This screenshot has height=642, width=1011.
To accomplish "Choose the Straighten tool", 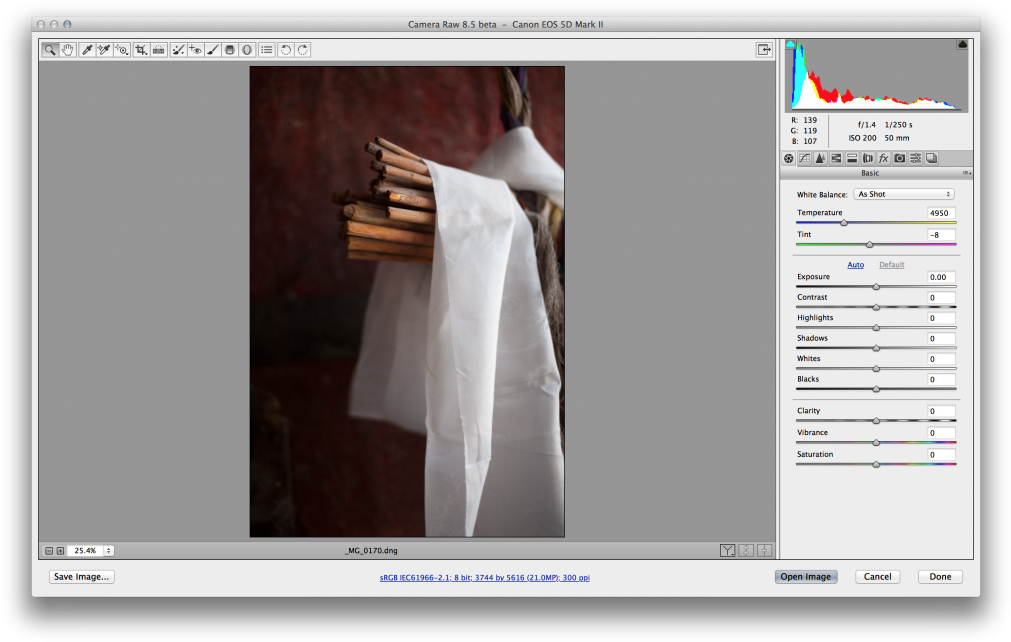I will coord(159,49).
